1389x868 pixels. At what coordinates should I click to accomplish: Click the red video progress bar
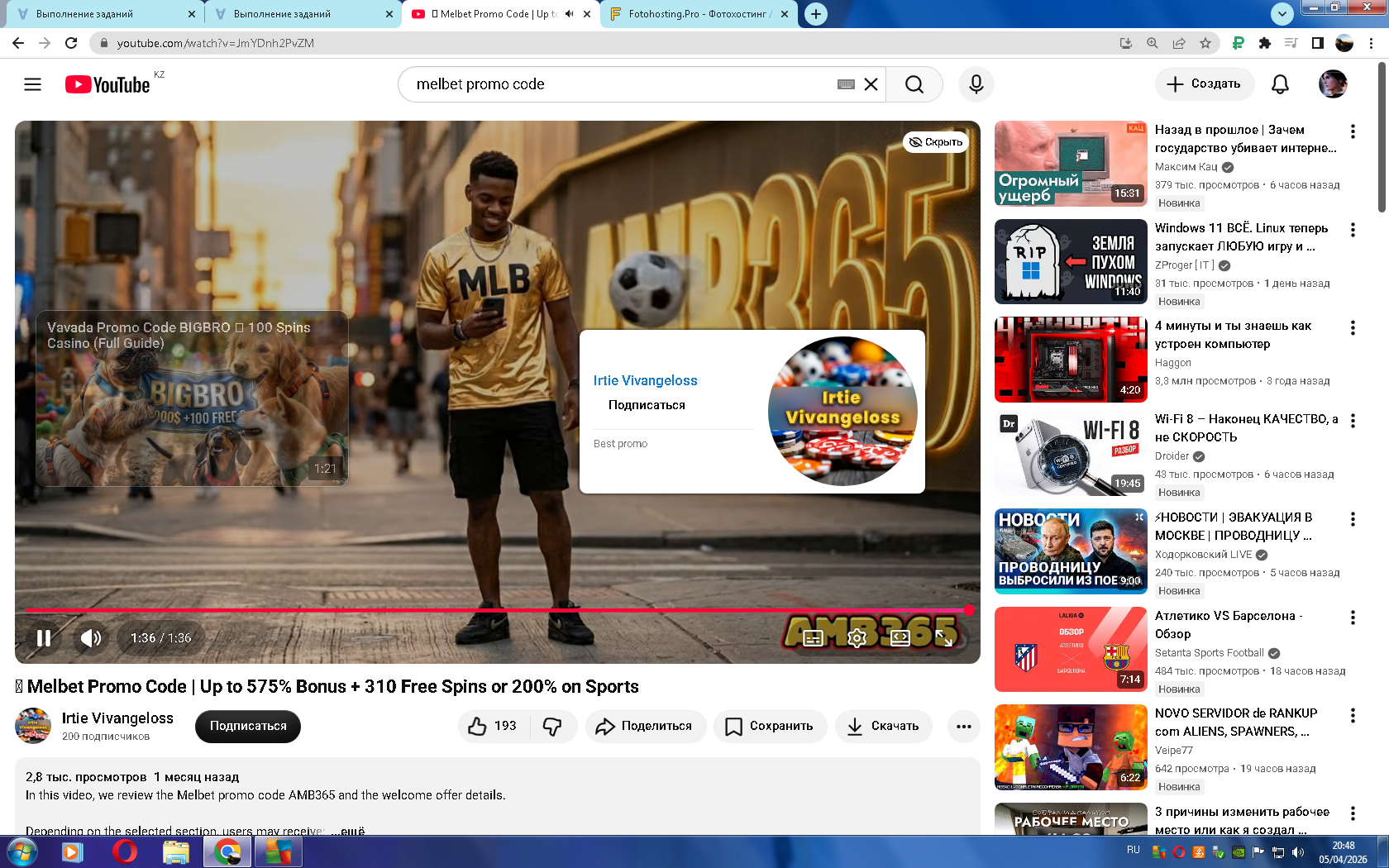point(496,610)
